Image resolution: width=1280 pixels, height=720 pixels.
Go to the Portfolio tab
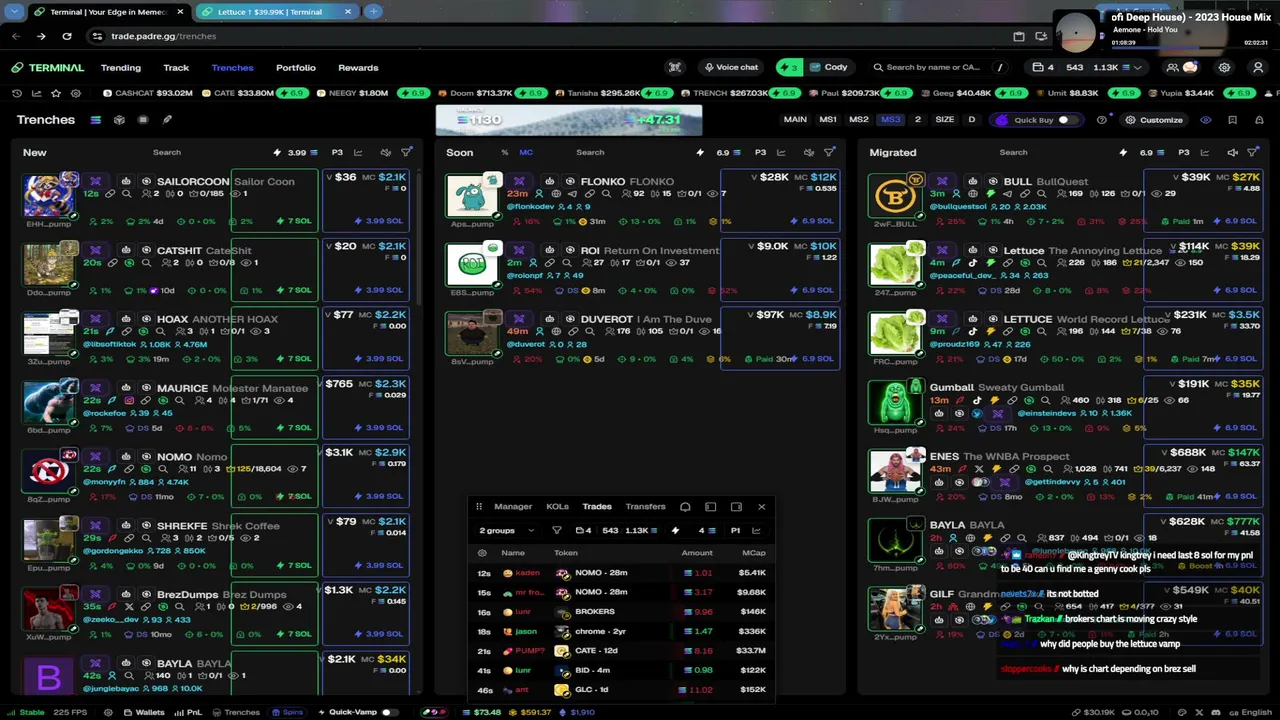tap(296, 68)
